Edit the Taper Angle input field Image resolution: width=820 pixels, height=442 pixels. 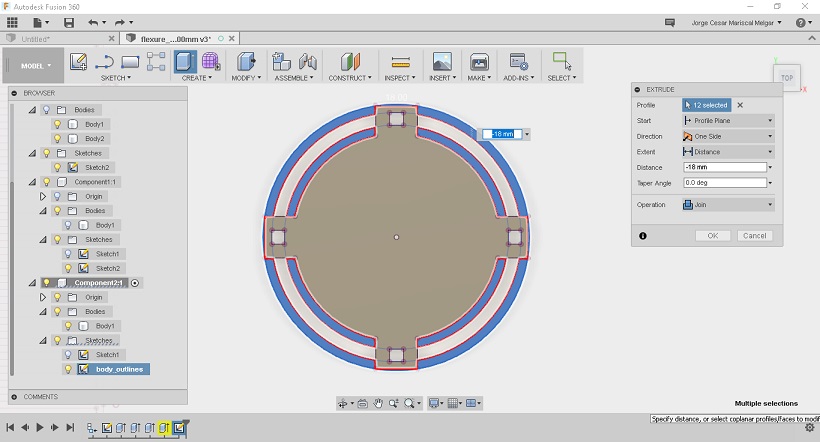725,183
